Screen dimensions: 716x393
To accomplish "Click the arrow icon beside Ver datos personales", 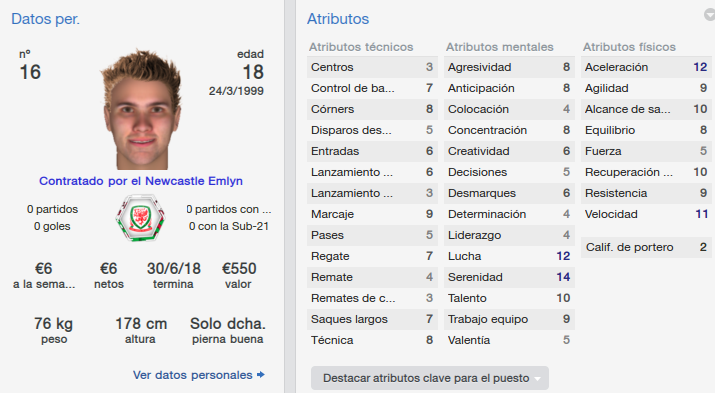I will [261, 375].
